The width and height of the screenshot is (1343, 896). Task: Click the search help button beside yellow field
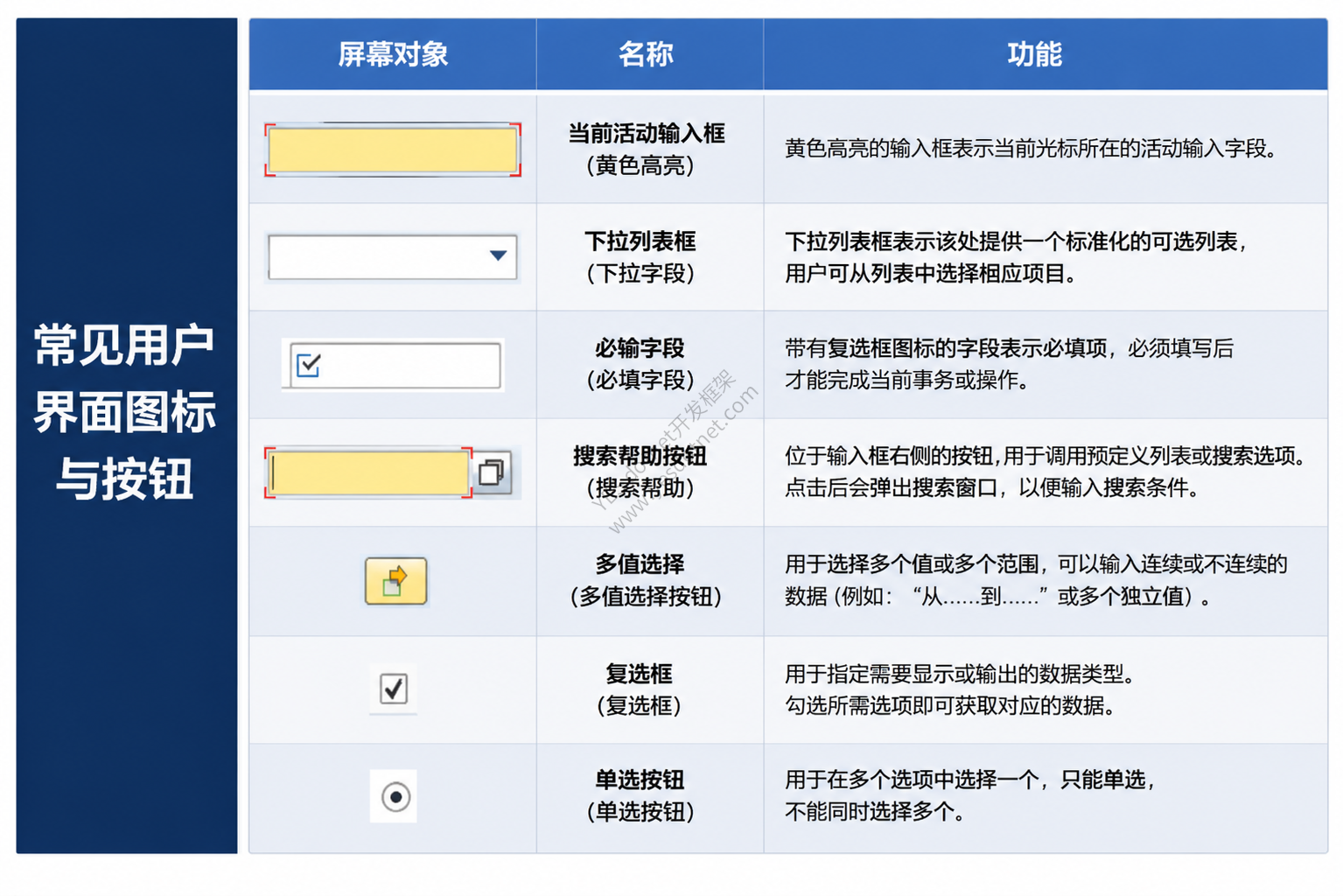tap(492, 472)
